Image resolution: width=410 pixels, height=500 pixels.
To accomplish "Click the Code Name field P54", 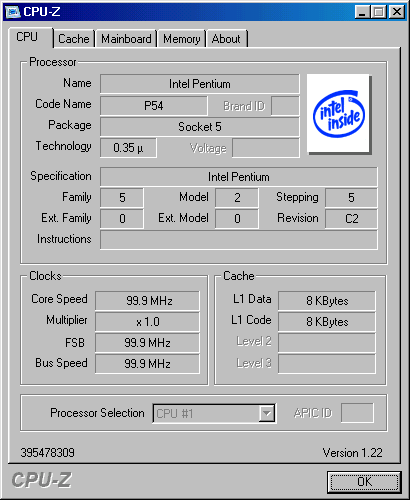I will [154, 106].
